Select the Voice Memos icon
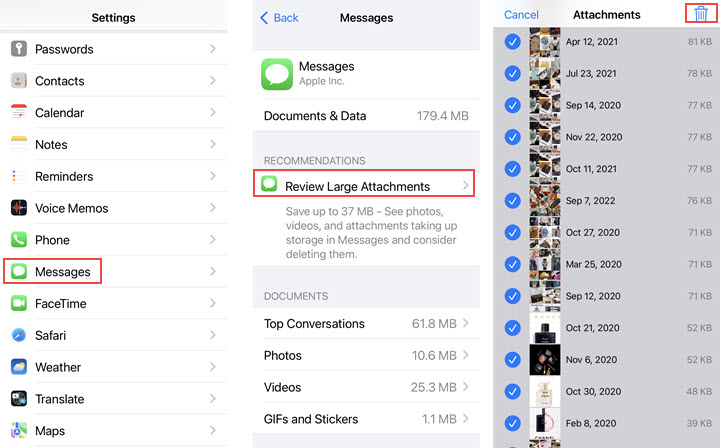Screen dimensions: 720x448 point(19,208)
